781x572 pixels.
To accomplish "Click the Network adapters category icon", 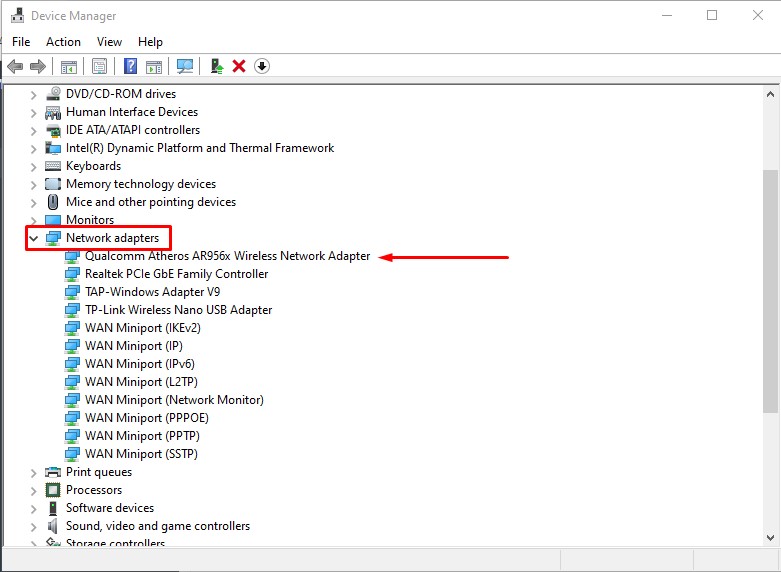I will click(x=53, y=238).
